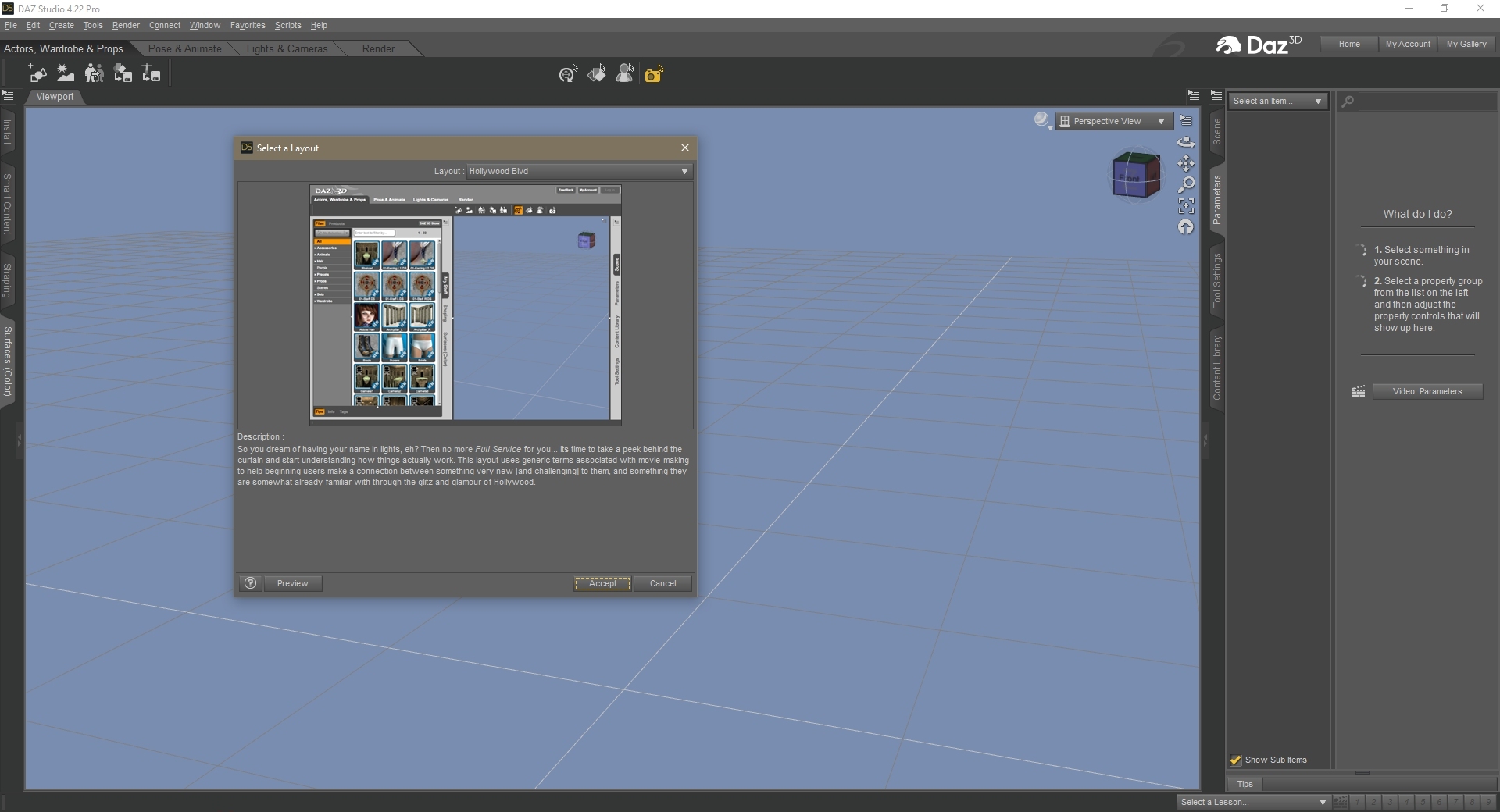Open the Select a Lesson dropdown
Viewport: 1500px width, 812px height.
1254,802
